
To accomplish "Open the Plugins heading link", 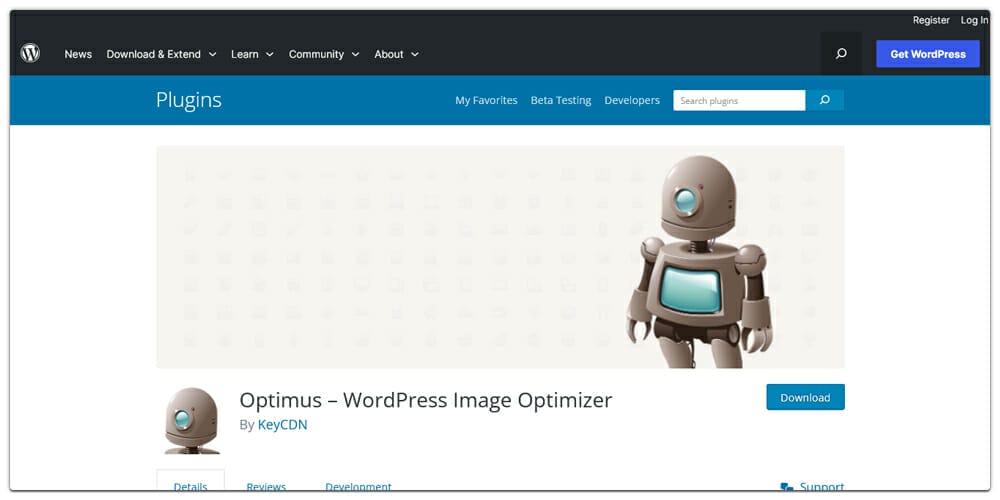I will coord(189,100).
